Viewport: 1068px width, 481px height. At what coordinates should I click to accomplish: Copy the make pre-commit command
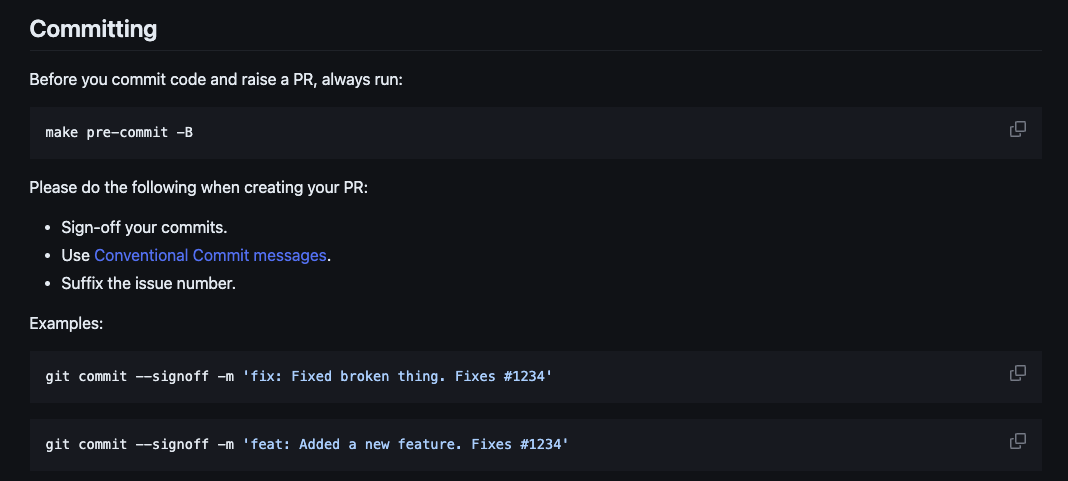[x=1018, y=129]
